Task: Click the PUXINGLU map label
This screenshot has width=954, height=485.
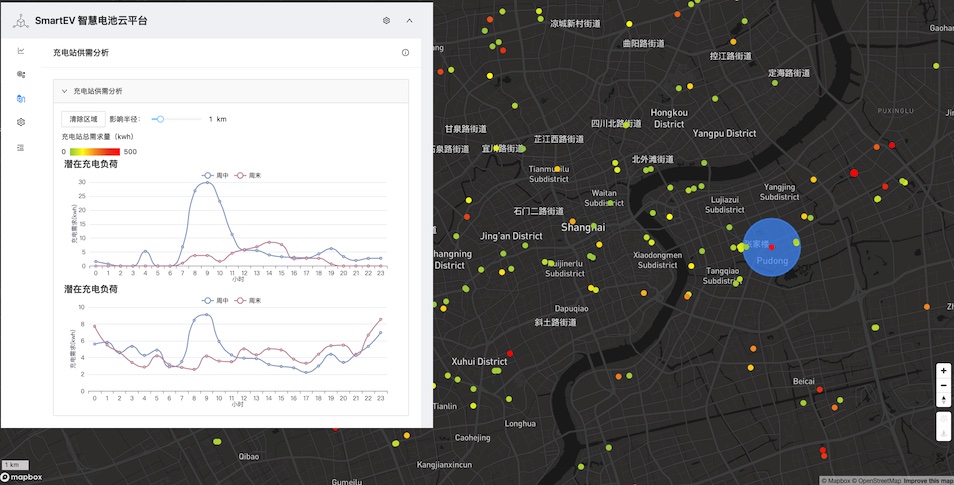Action: [x=896, y=111]
